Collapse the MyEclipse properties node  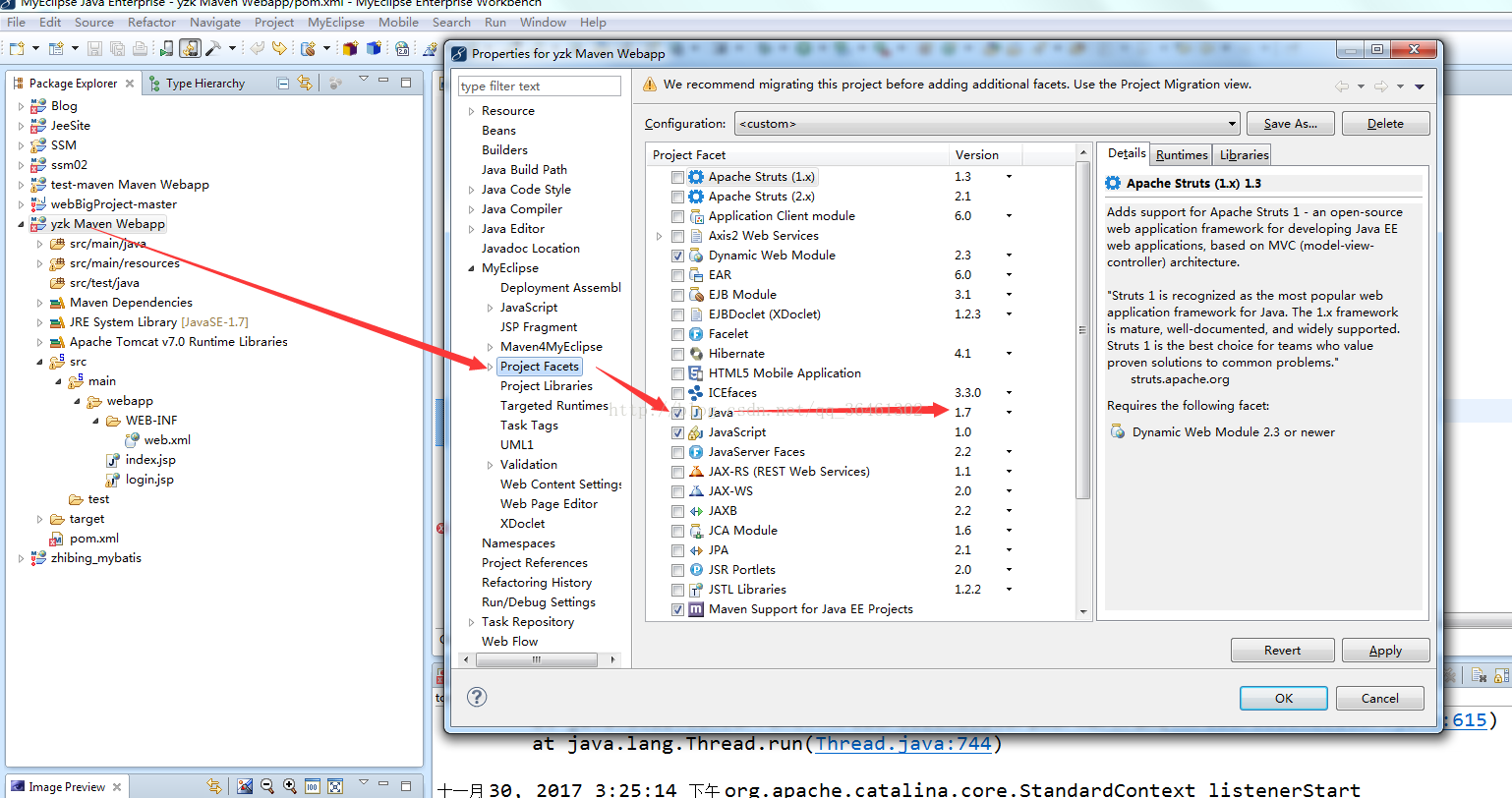tap(471, 268)
